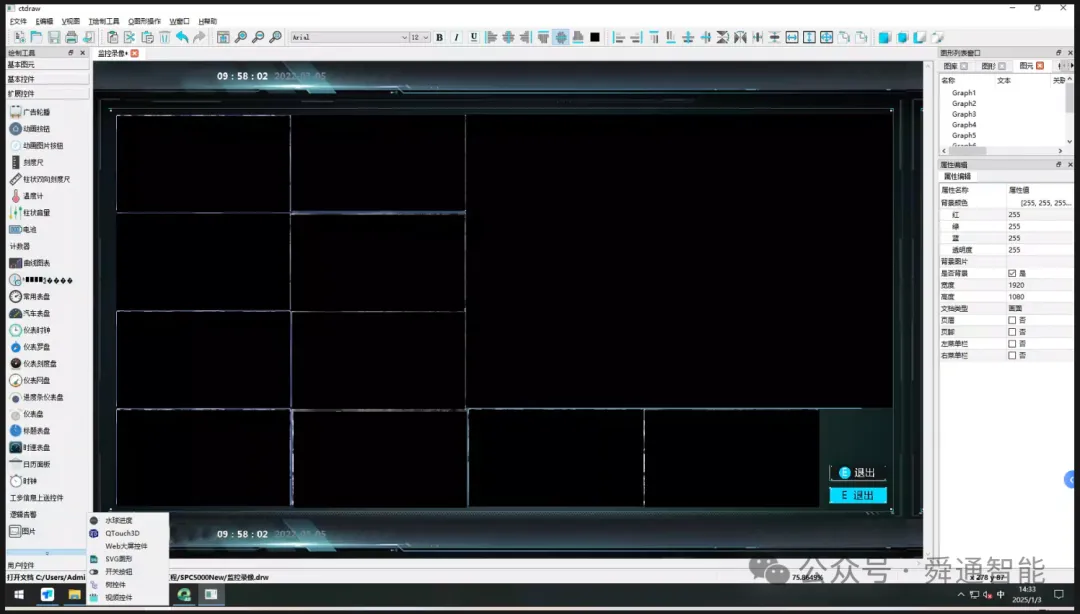This screenshot has height=614, width=1080.
Task: Toggle the 左菜单栏 checkbox
Action: tap(1012, 344)
